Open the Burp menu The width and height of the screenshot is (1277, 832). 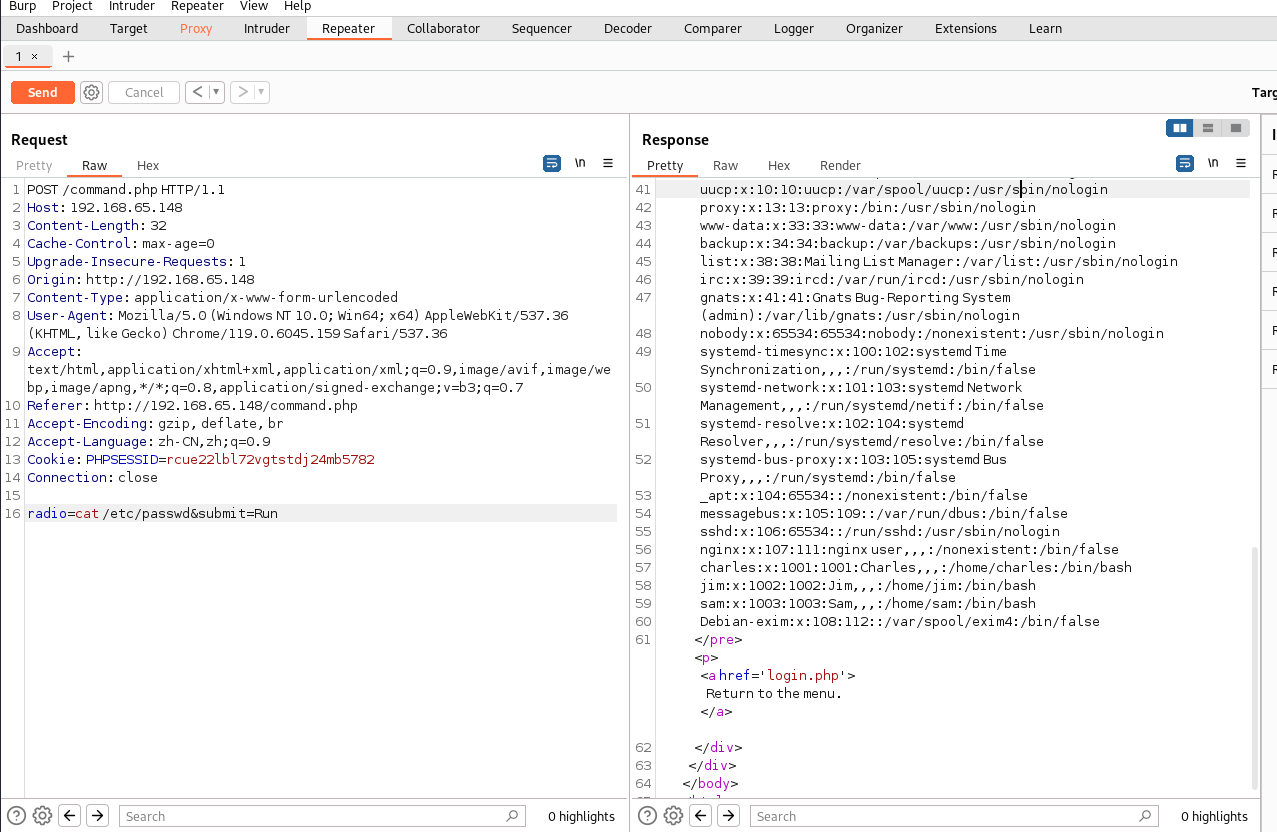click(22, 6)
